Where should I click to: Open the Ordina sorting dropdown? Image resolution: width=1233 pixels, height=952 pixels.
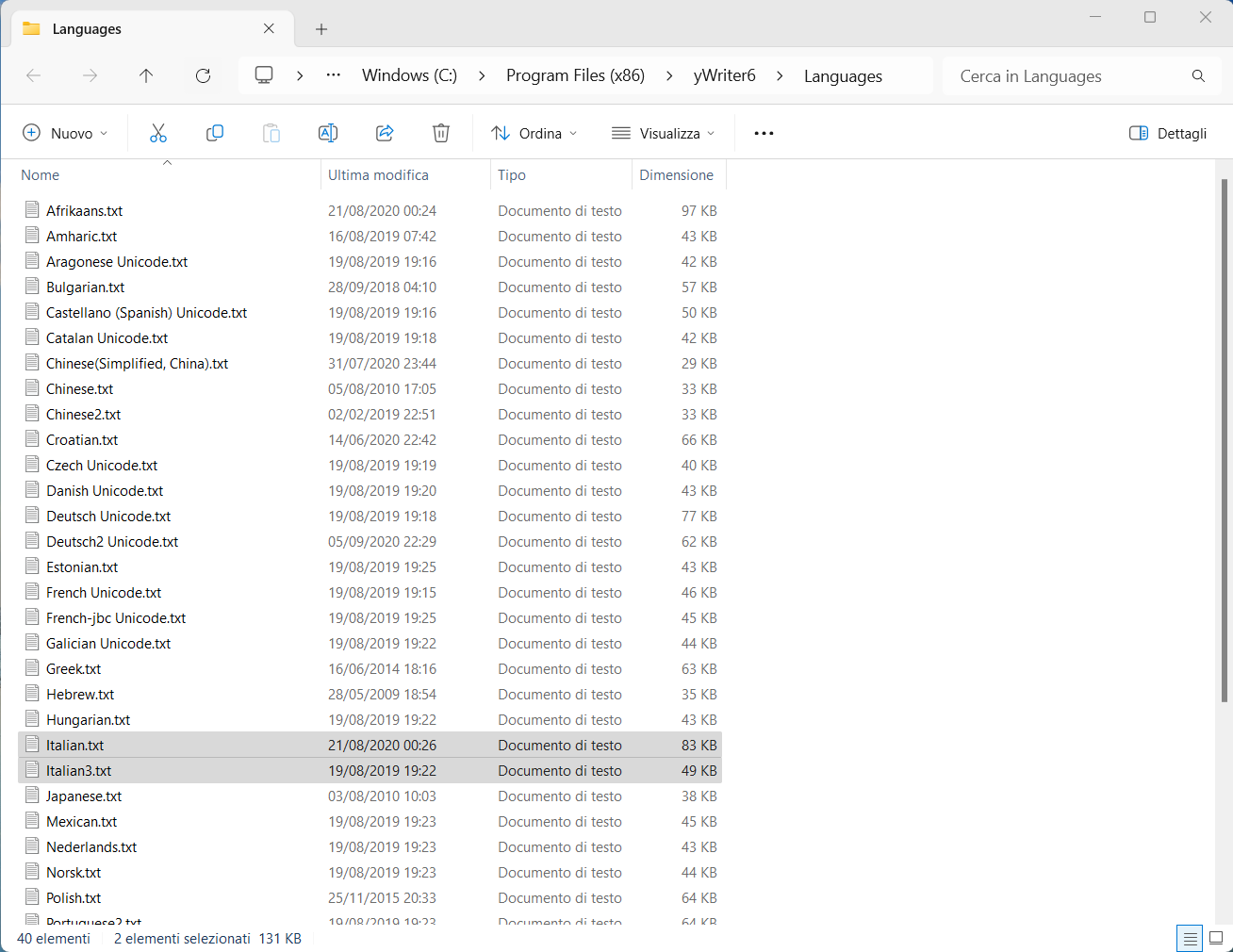pos(534,133)
